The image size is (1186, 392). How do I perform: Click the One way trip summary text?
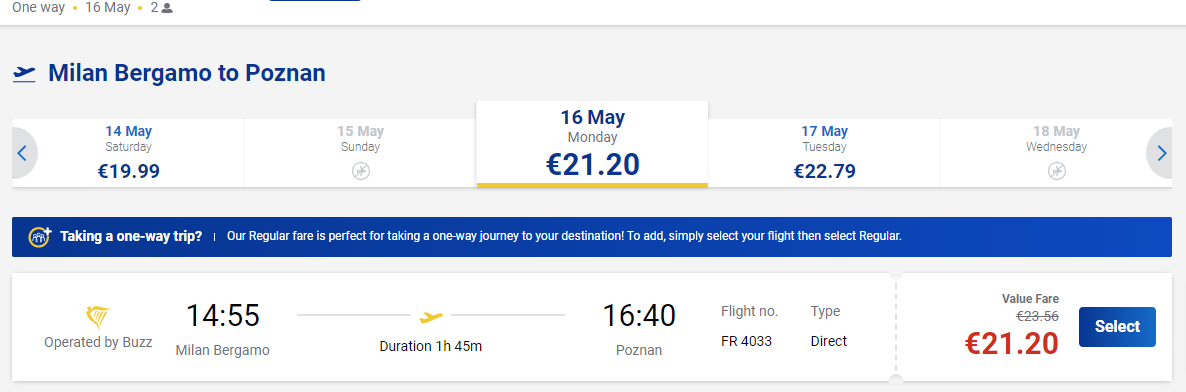coord(39,8)
